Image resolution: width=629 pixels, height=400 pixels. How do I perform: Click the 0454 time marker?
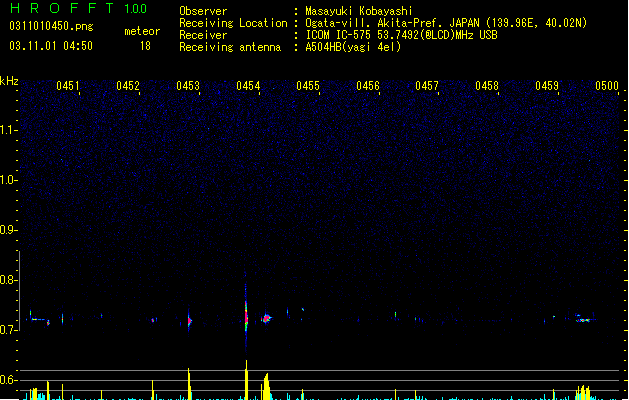point(248,86)
